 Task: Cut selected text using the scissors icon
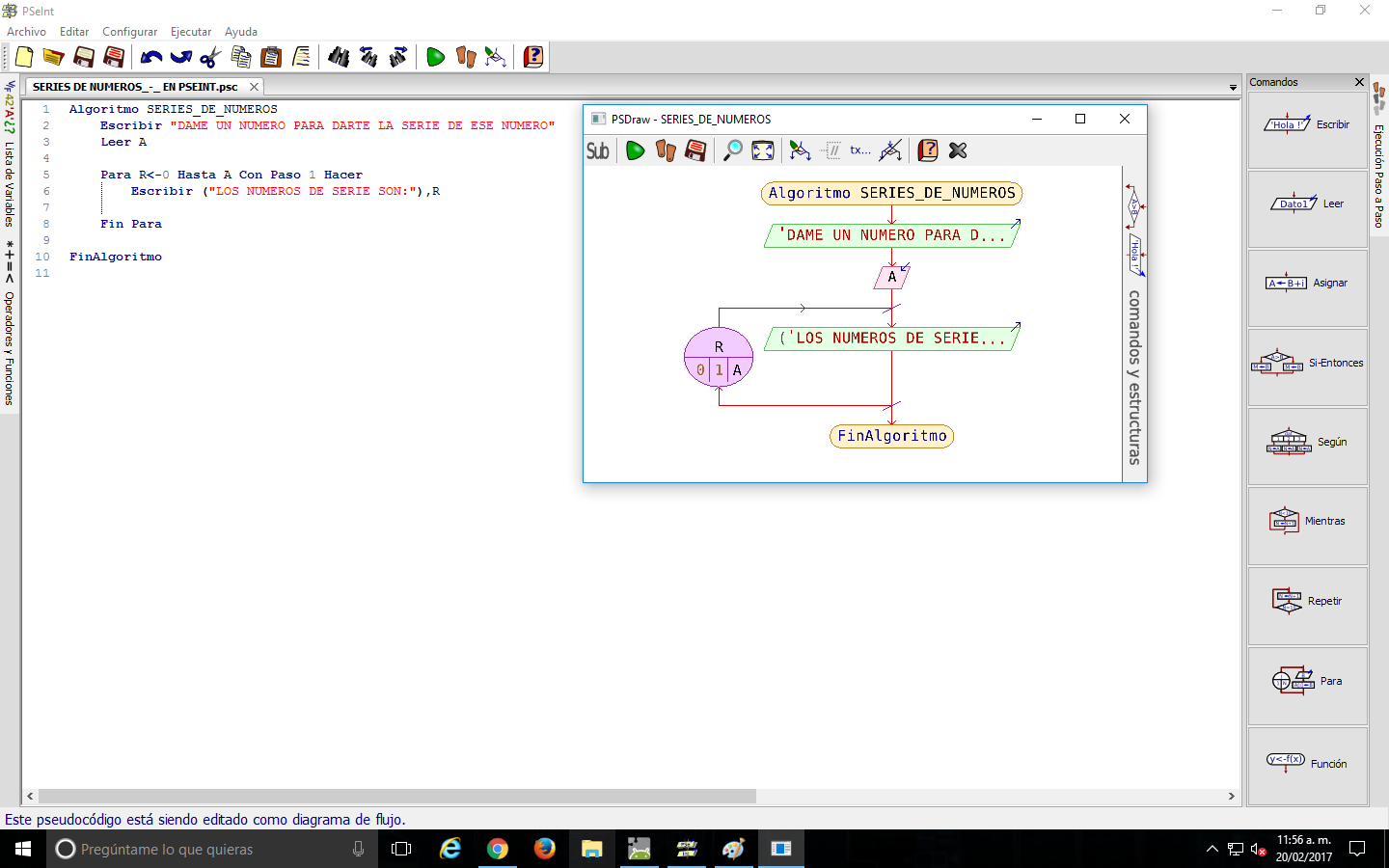[209, 57]
